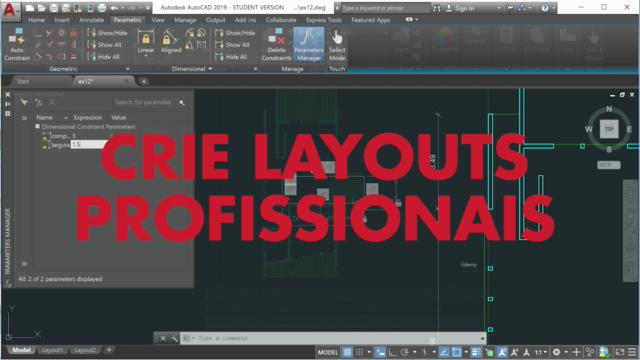Toggle 2D Object Snap in status bar
The width and height of the screenshot is (640, 360).
[456, 352]
